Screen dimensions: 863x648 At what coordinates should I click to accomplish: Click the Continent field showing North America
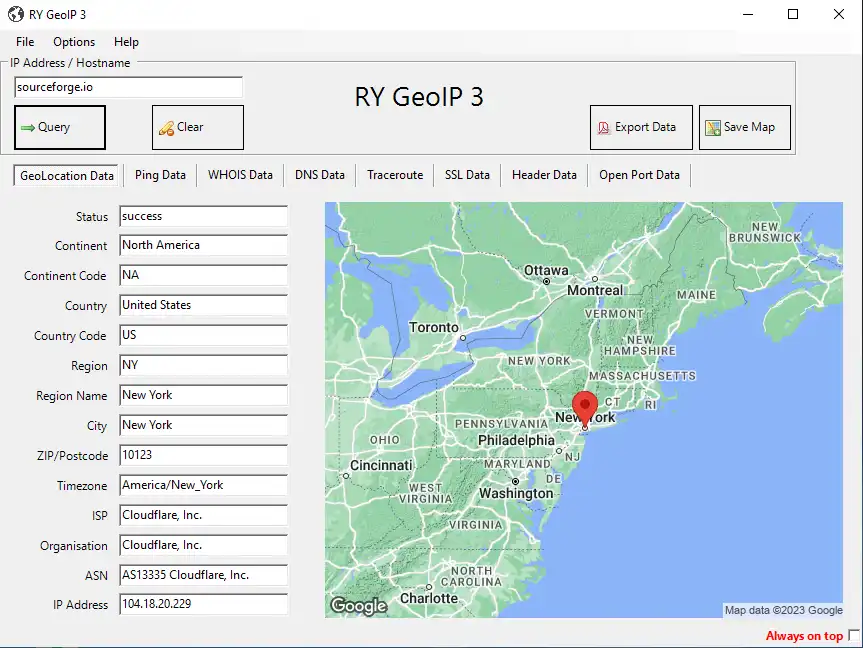point(203,245)
